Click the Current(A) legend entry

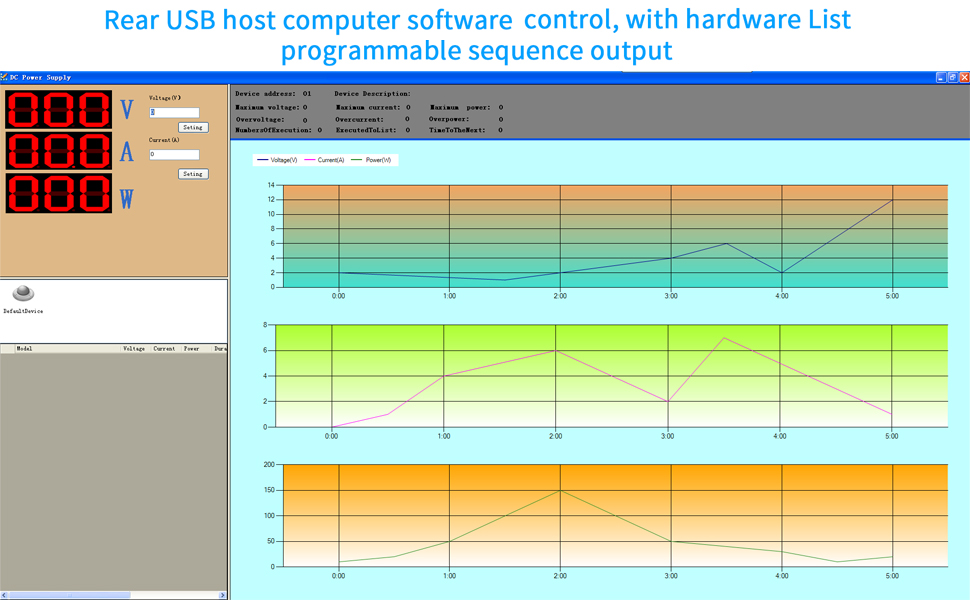324,160
